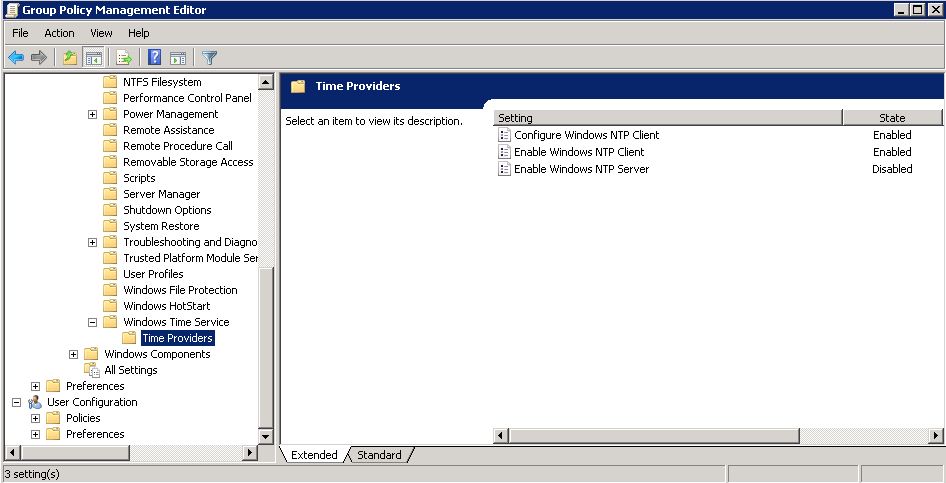Select Windows File Protection tree item
The height and width of the screenshot is (483, 946).
click(180, 290)
